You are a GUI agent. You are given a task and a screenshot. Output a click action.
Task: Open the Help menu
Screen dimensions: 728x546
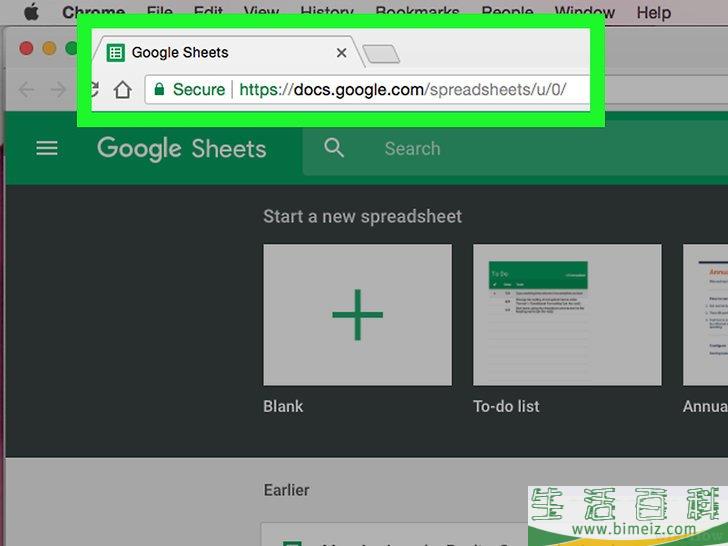pyautogui.click(x=654, y=12)
